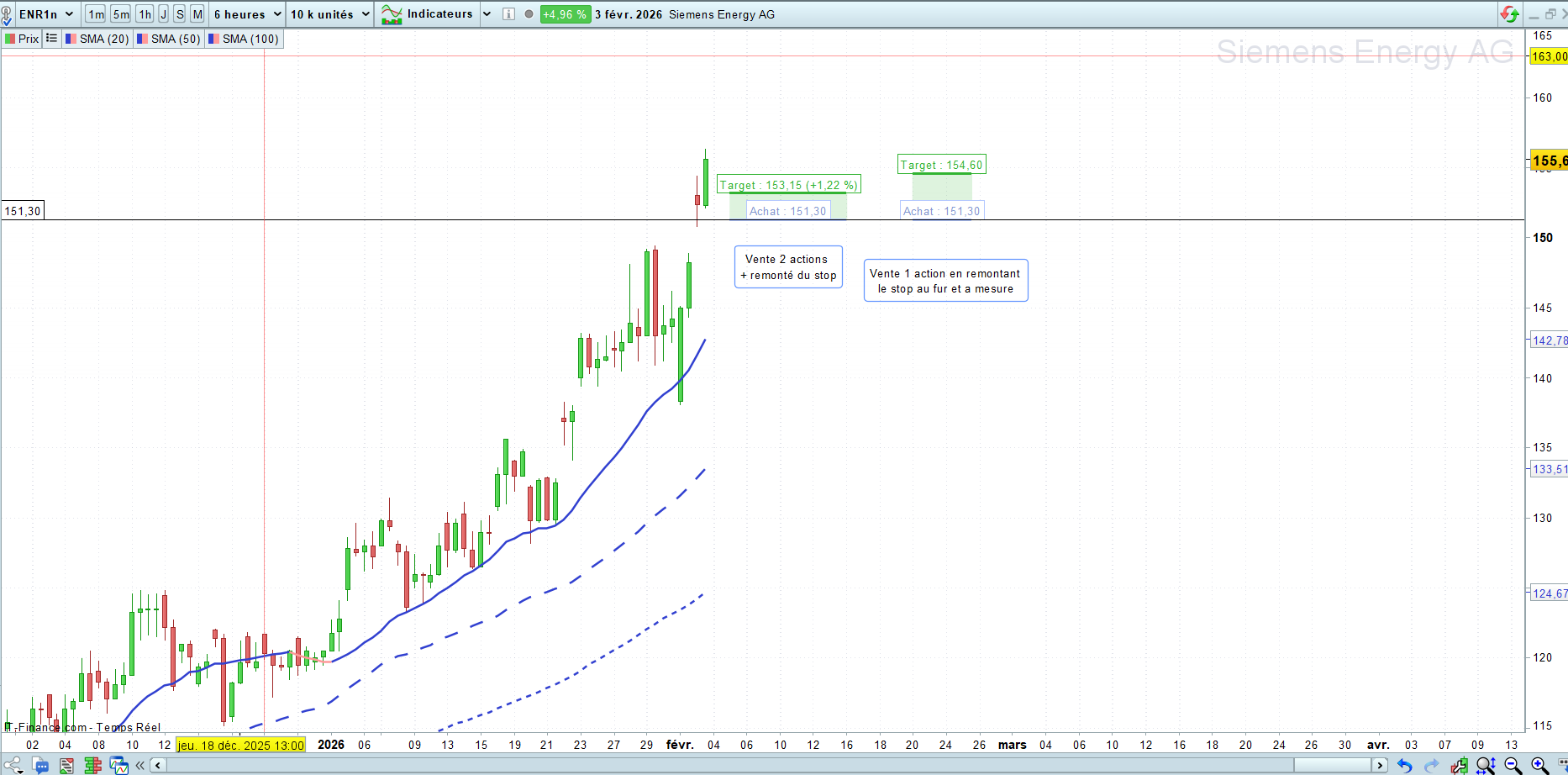This screenshot has width=1568, height=775.
Task: Toggle the S weekly timeframe button
Action: (x=179, y=14)
